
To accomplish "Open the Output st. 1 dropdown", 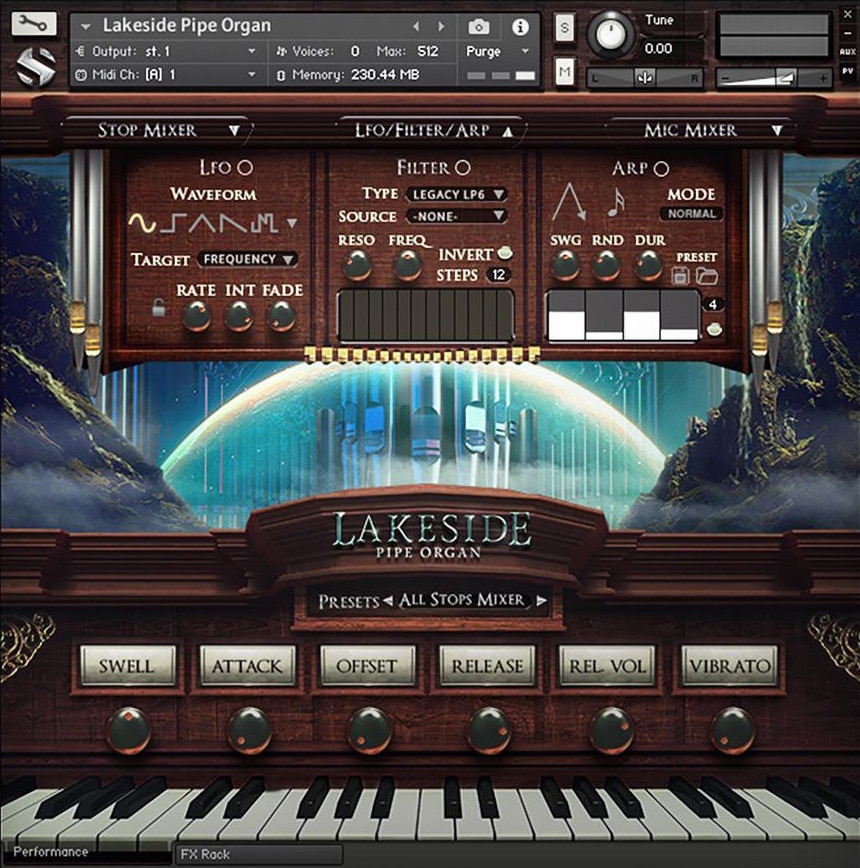I will click(x=169, y=51).
